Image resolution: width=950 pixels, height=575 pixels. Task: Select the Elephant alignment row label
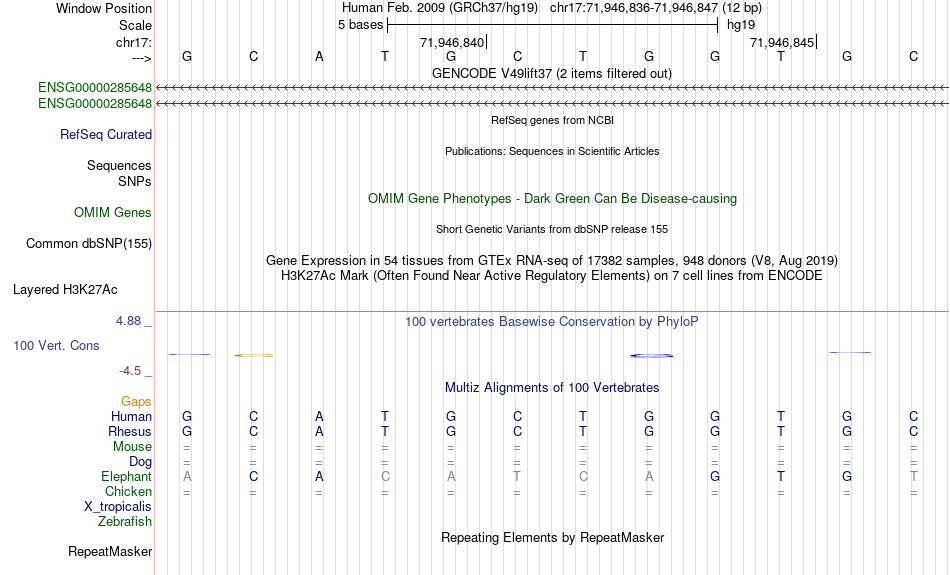(x=127, y=476)
